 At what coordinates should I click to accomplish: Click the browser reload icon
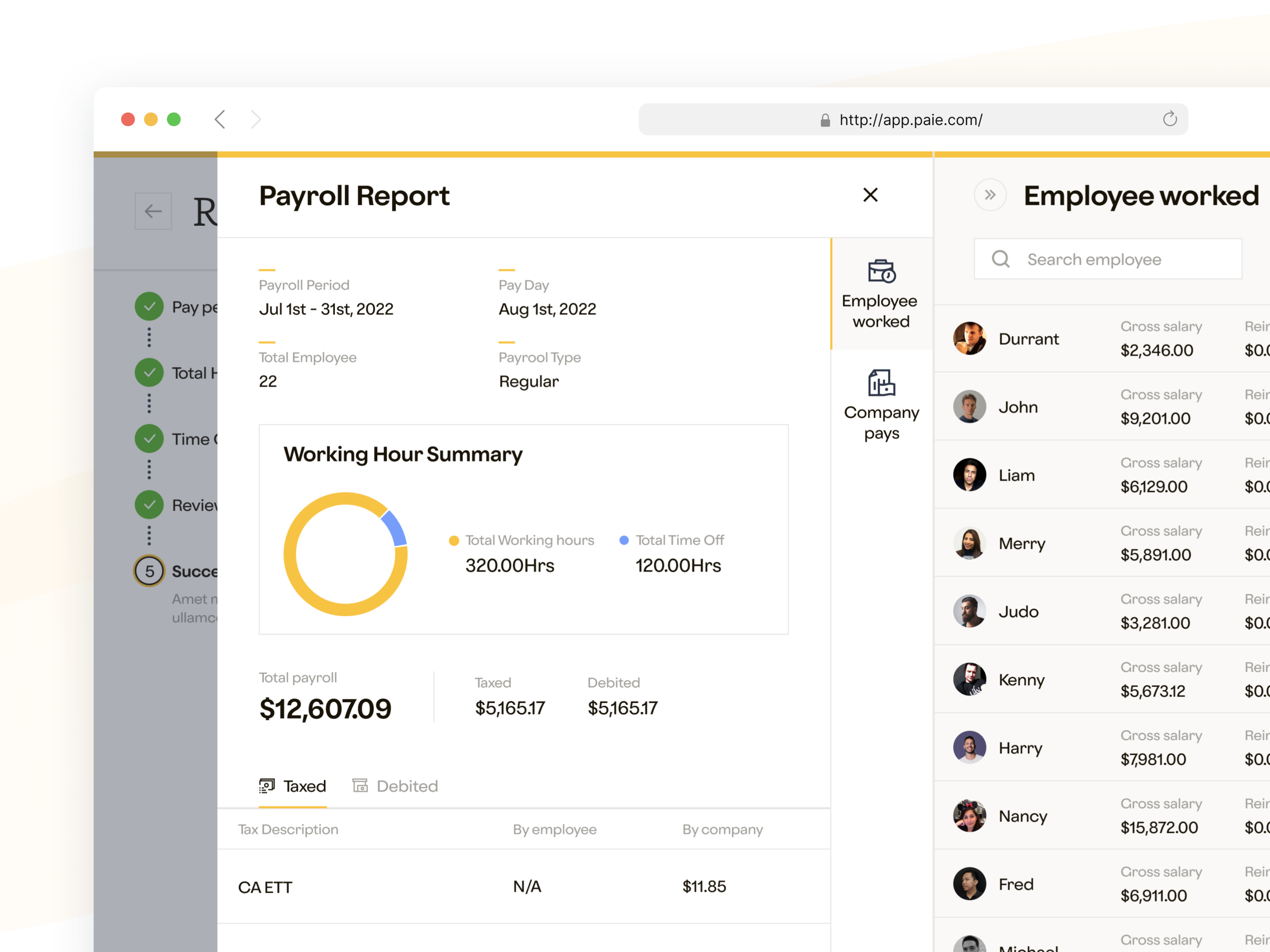[1170, 119]
